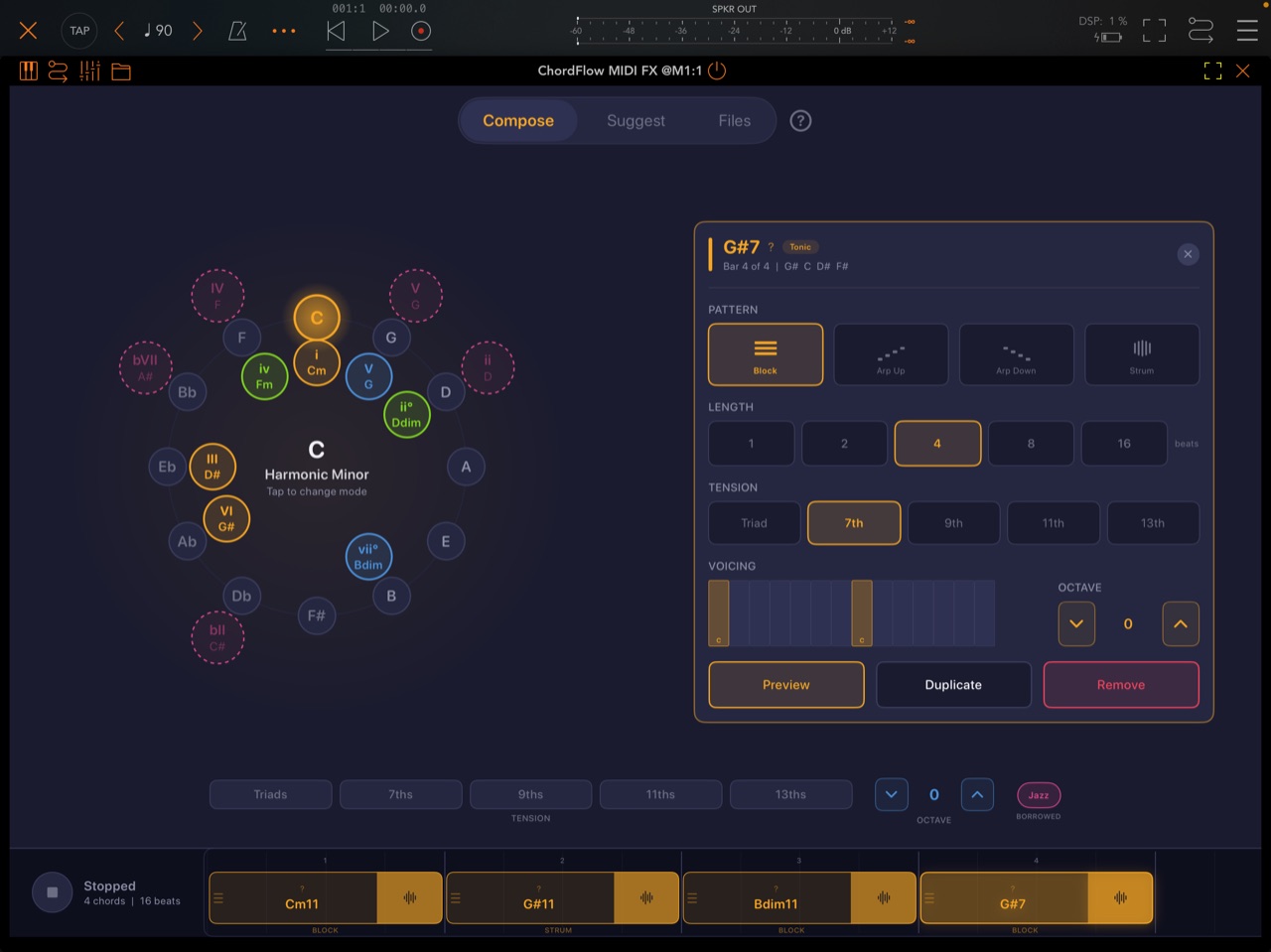Tap the Ddim chord circle
1271x952 pixels.
pyautogui.click(x=406, y=414)
